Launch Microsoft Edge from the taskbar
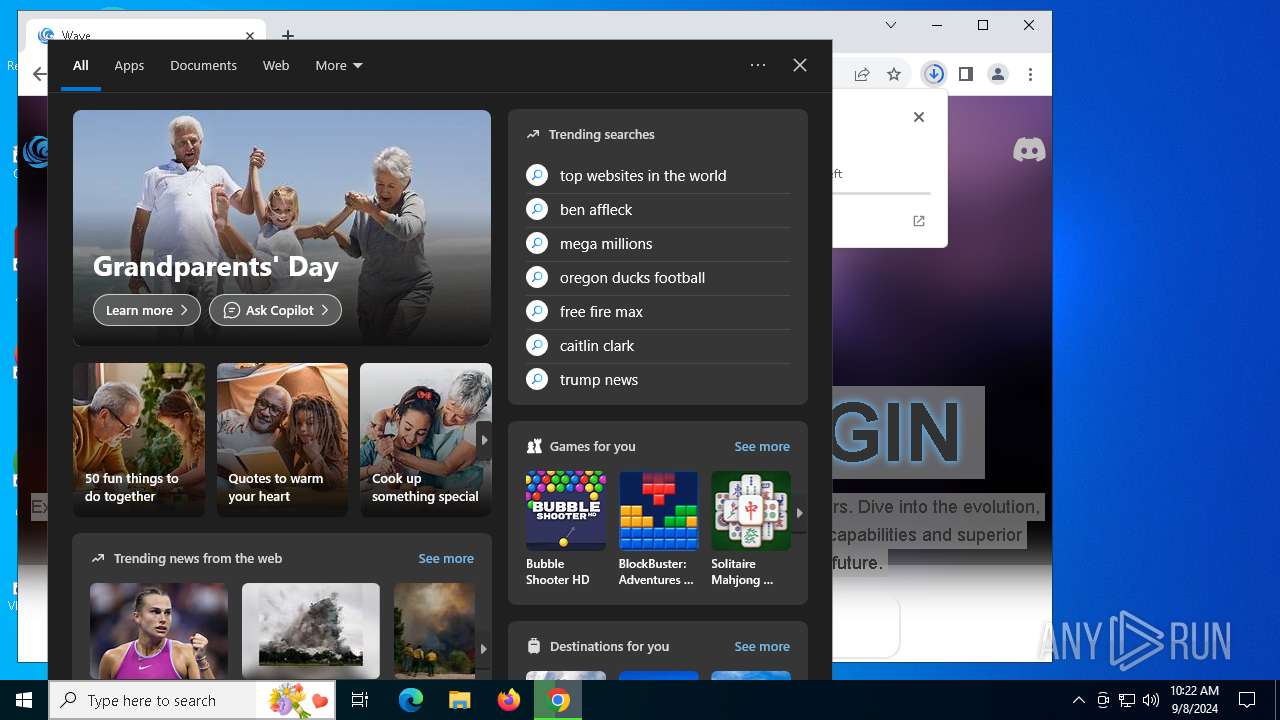Viewport: 1280px width, 720px height. tap(411, 700)
